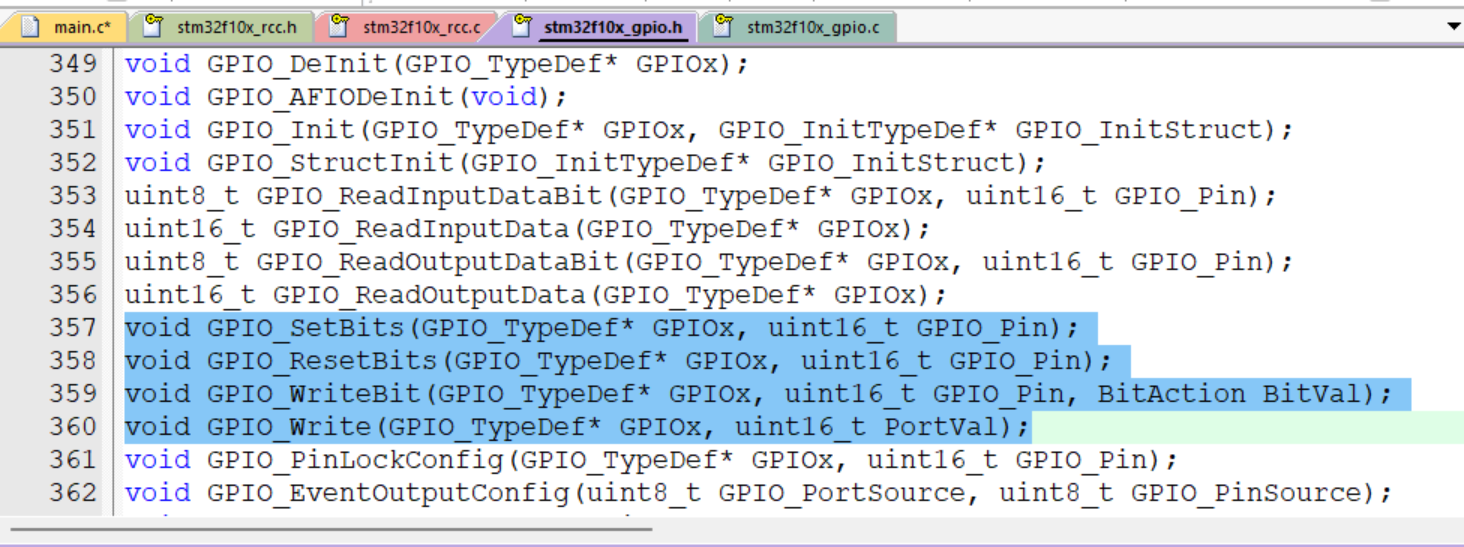Click the key icon on stm32f10x_gpio.c tab
Screen dimensions: 1464x547
pyautogui.click(x=723, y=26)
